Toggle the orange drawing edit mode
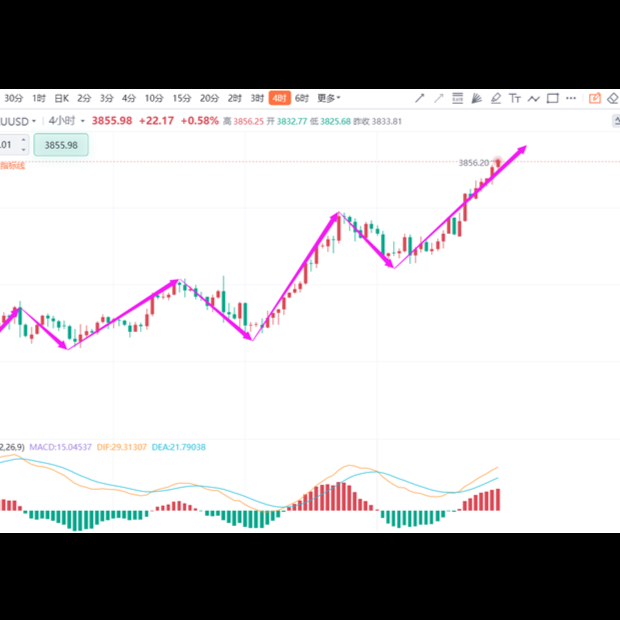Image resolution: width=620 pixels, height=620 pixels. coord(595,98)
